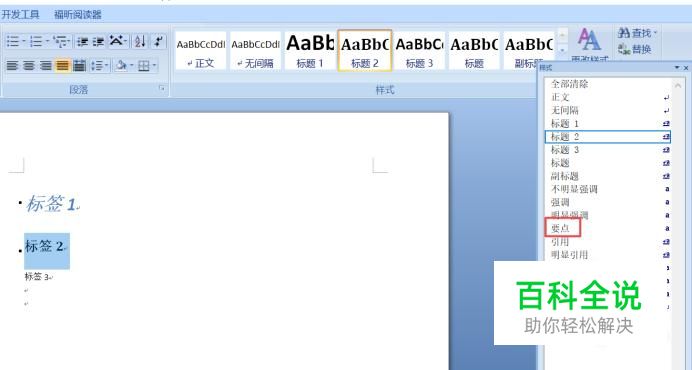
Task: Open line spacing dropdown arrow
Action: (107, 66)
